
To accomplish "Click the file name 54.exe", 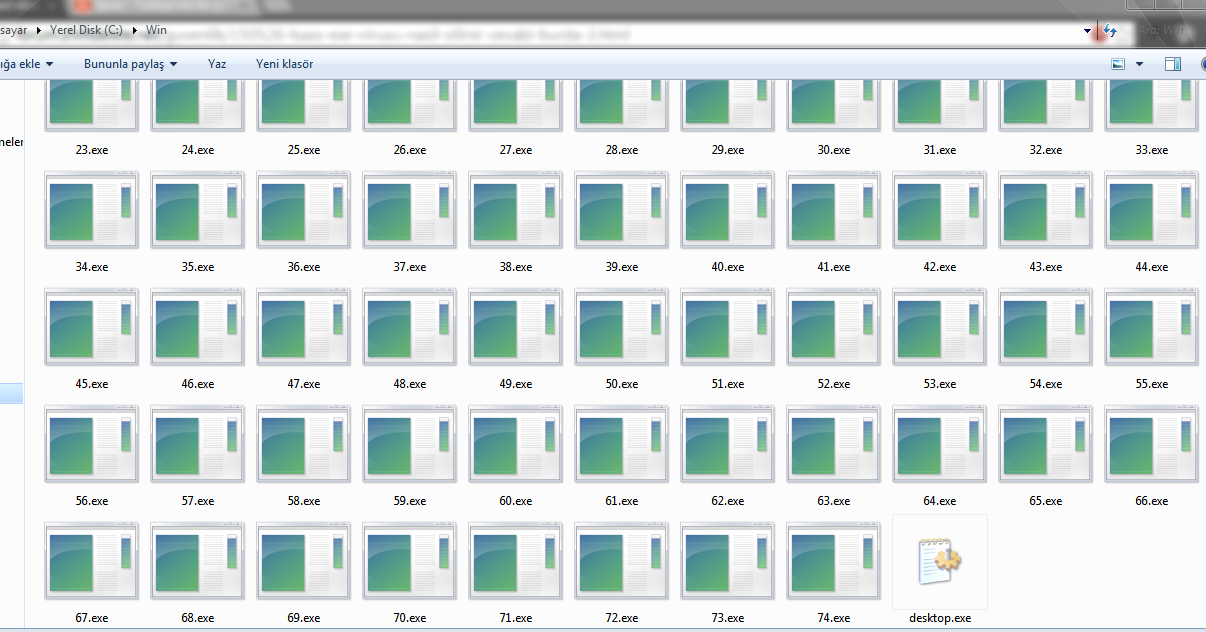I will tap(1046, 384).
